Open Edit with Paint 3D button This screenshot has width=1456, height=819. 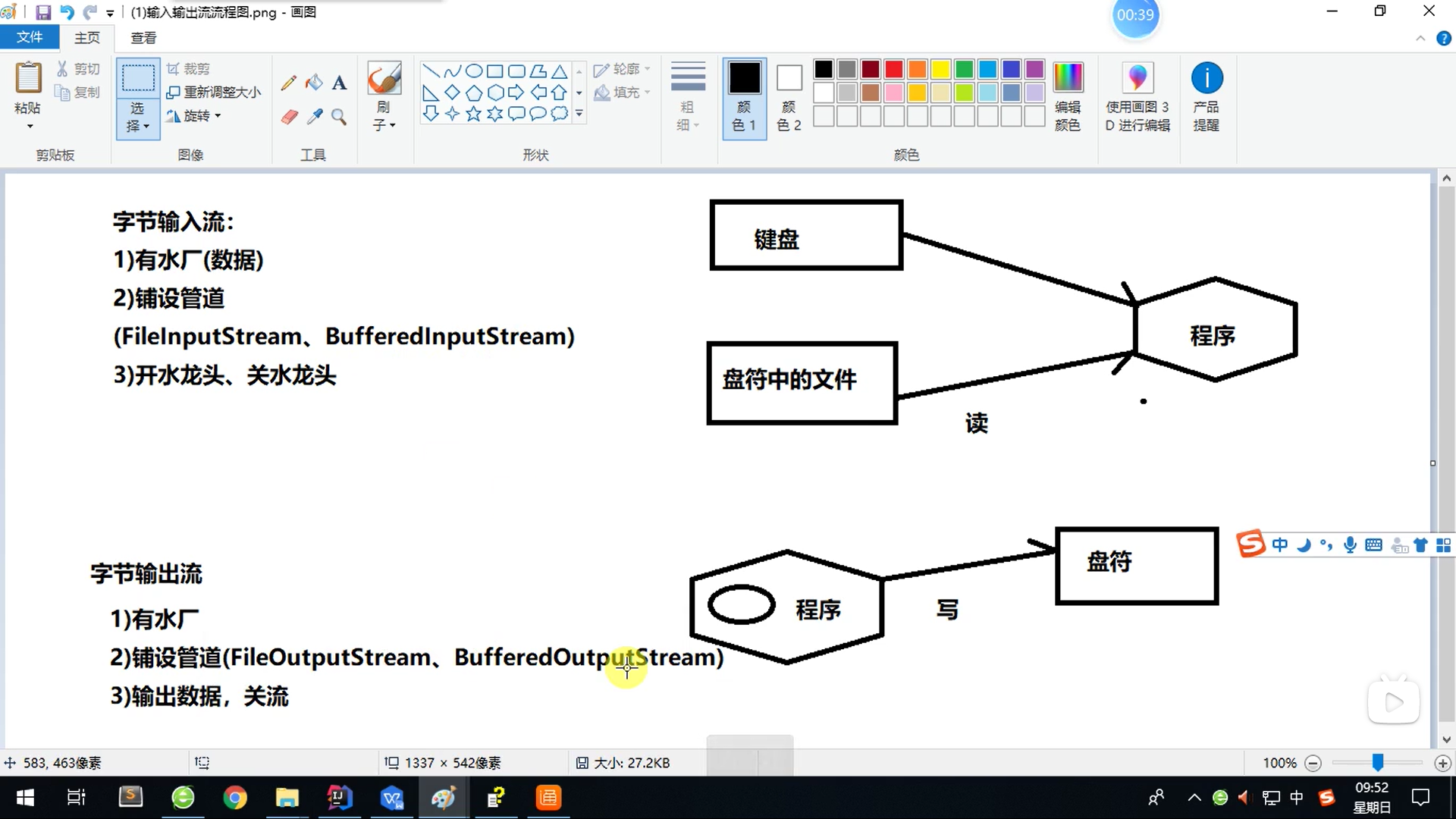(x=1137, y=96)
